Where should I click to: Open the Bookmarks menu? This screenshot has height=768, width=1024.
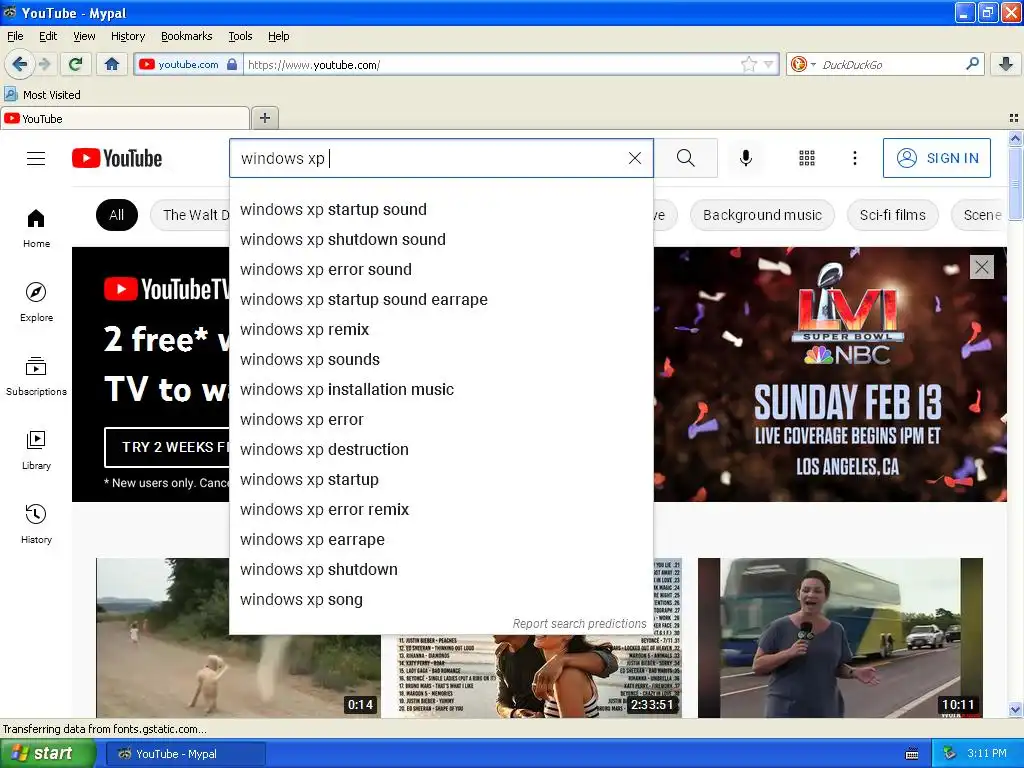click(187, 36)
